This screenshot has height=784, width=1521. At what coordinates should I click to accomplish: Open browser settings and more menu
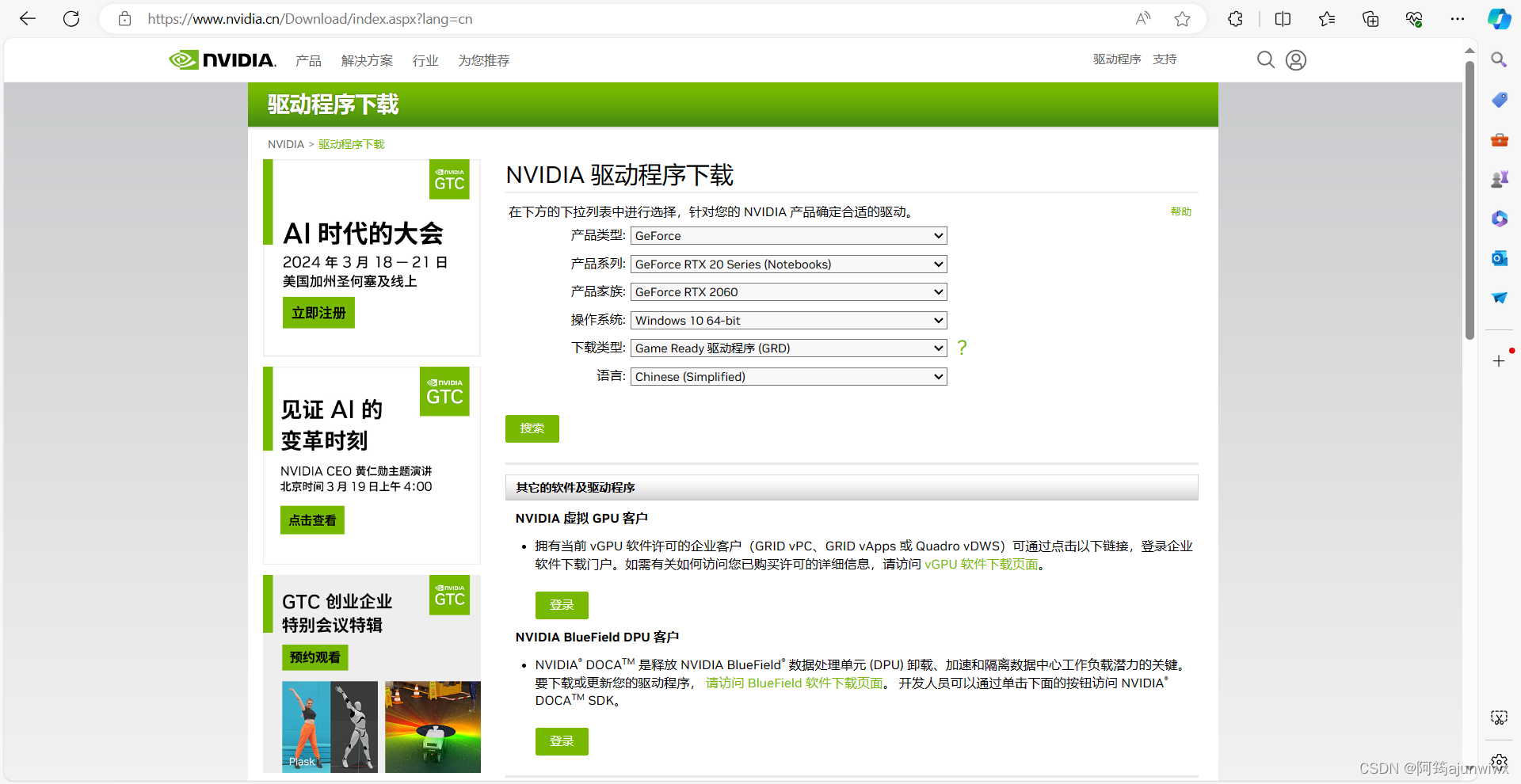coord(1458,19)
